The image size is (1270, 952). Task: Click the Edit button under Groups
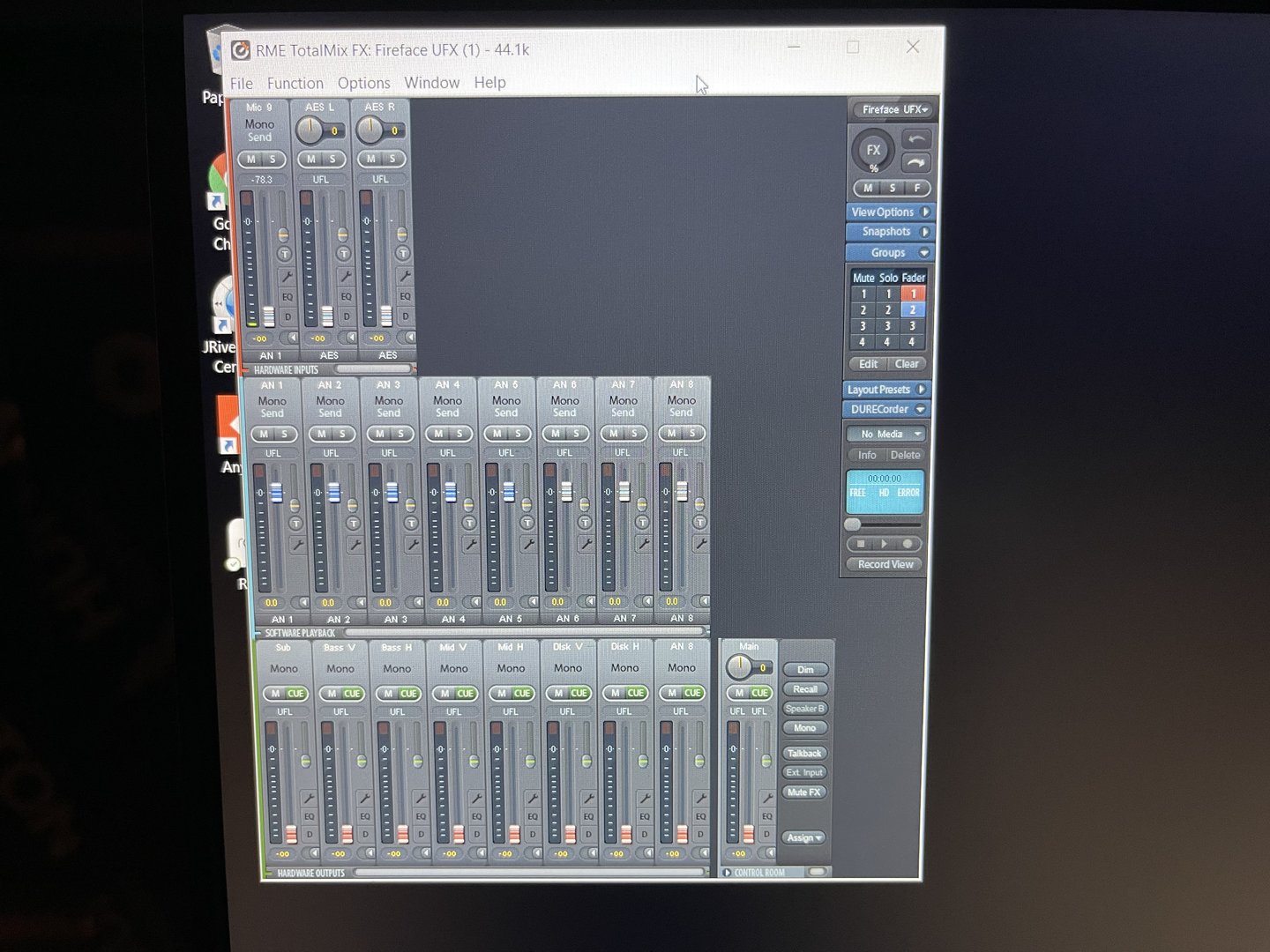coord(869,364)
